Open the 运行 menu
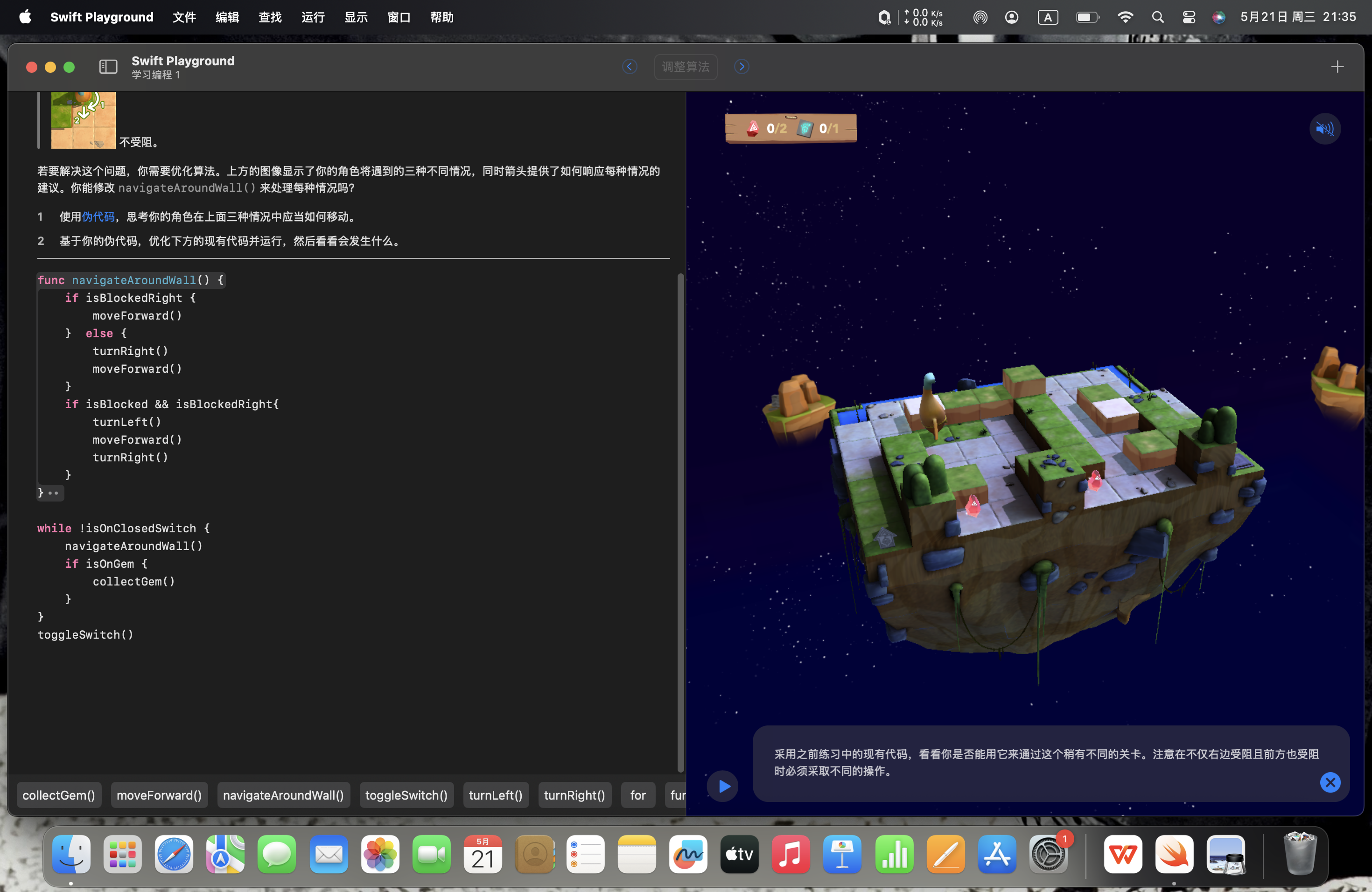This screenshot has width=1372, height=892. point(313,17)
